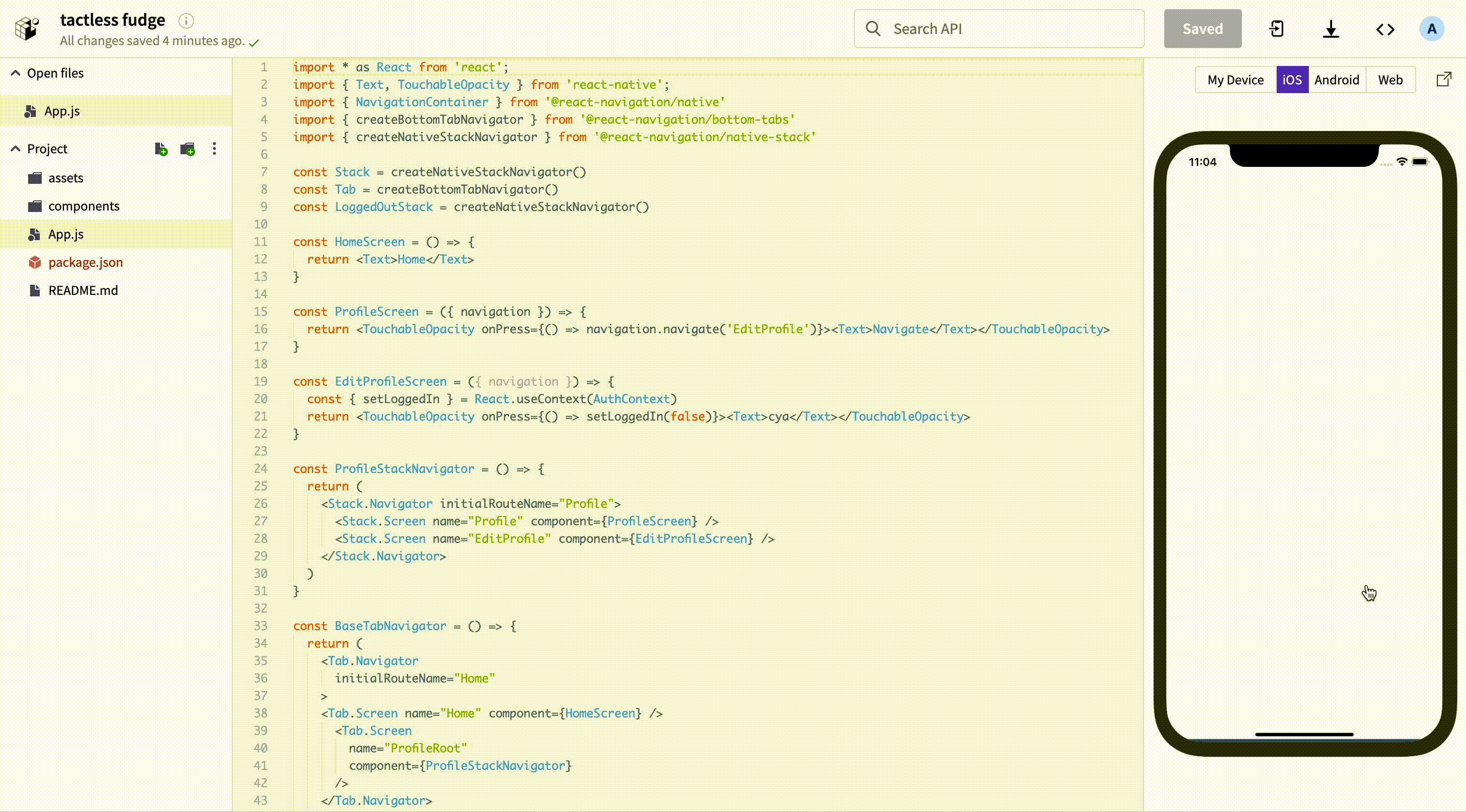
Task: Switch preview to Android
Action: point(1337,80)
